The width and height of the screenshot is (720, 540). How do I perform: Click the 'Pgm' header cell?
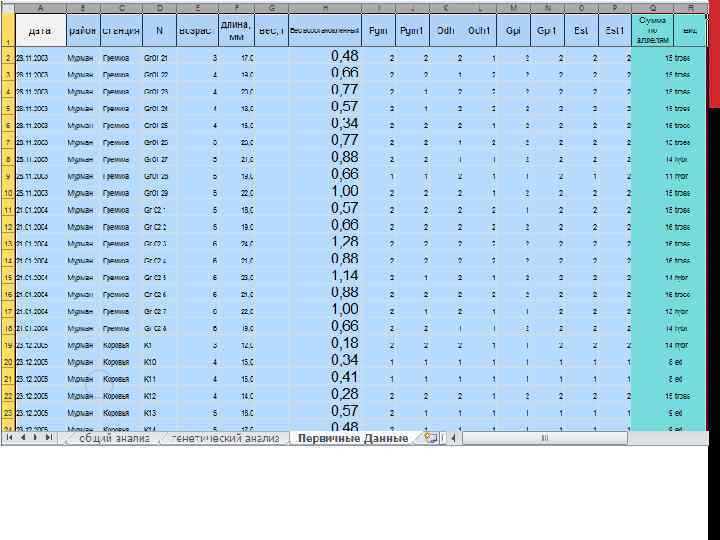coord(378,30)
